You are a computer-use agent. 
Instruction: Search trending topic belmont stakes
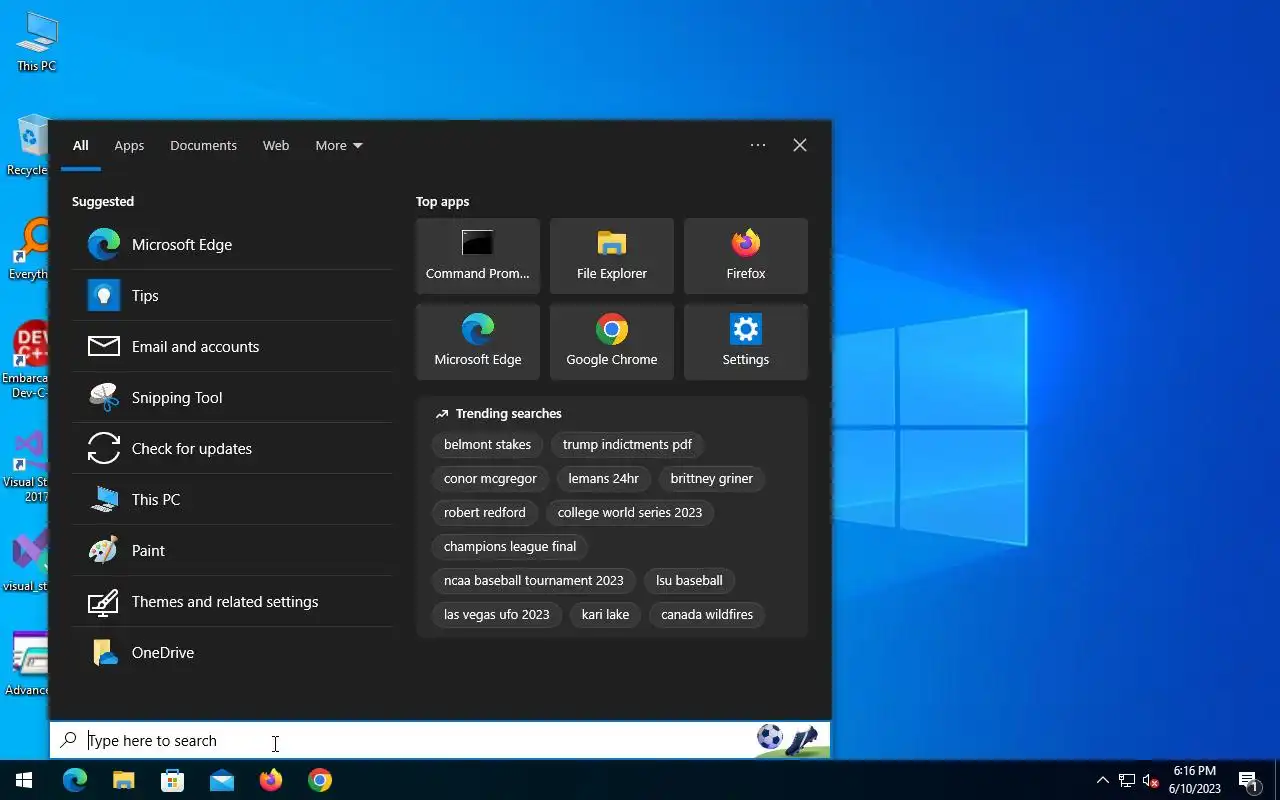(x=487, y=444)
